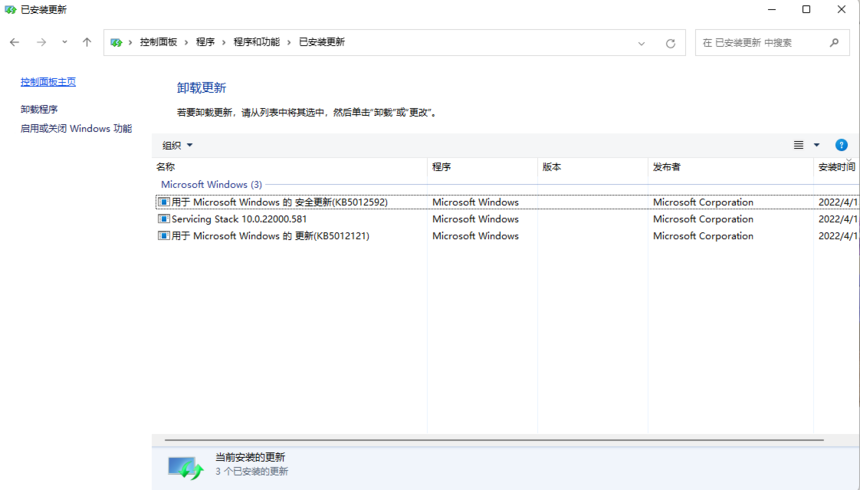
Task: Click Microsoft Corporation in KB5012592 row
Action: click(703, 202)
